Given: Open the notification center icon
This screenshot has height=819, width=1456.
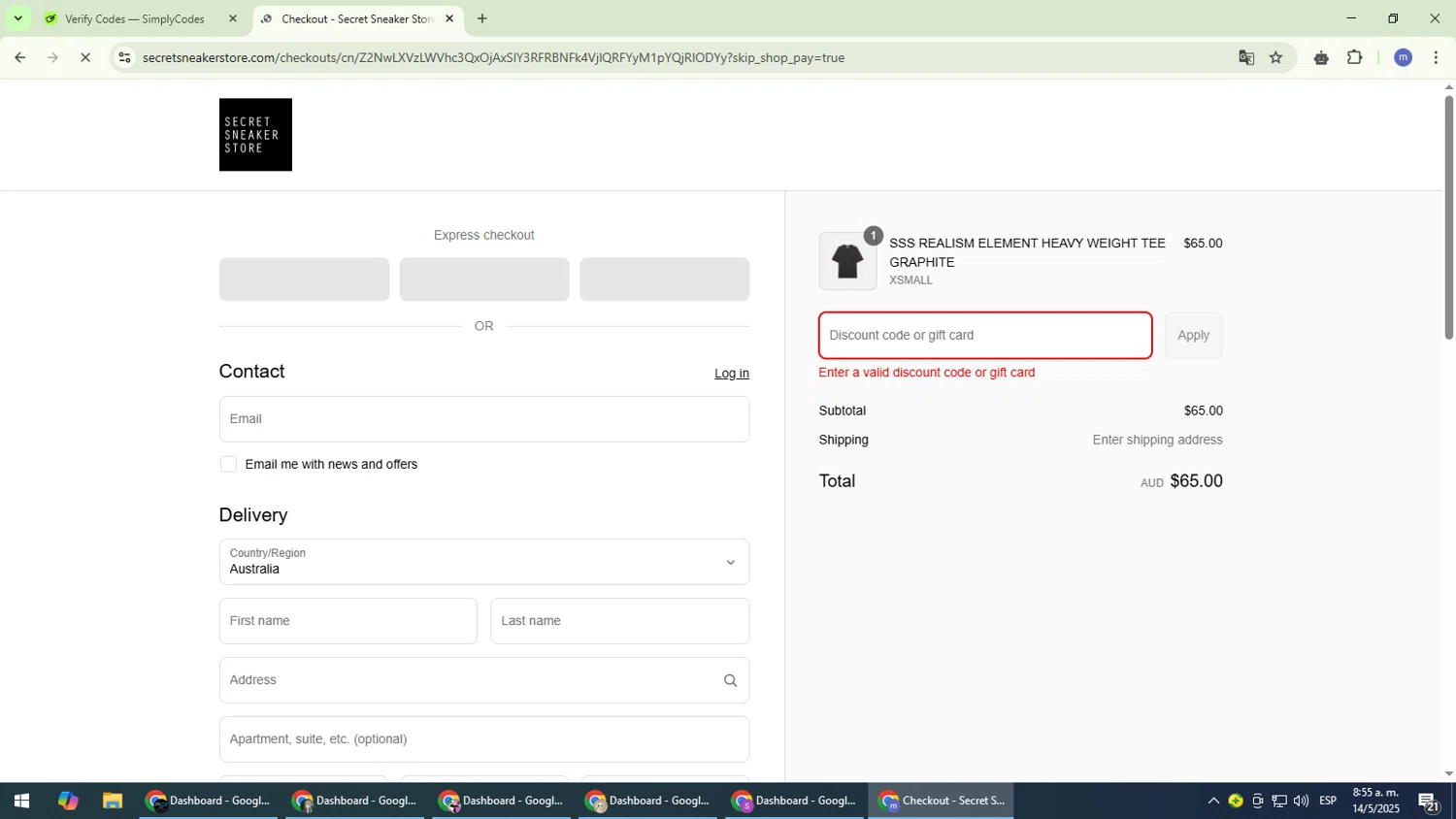Looking at the screenshot, I should point(1429,801).
